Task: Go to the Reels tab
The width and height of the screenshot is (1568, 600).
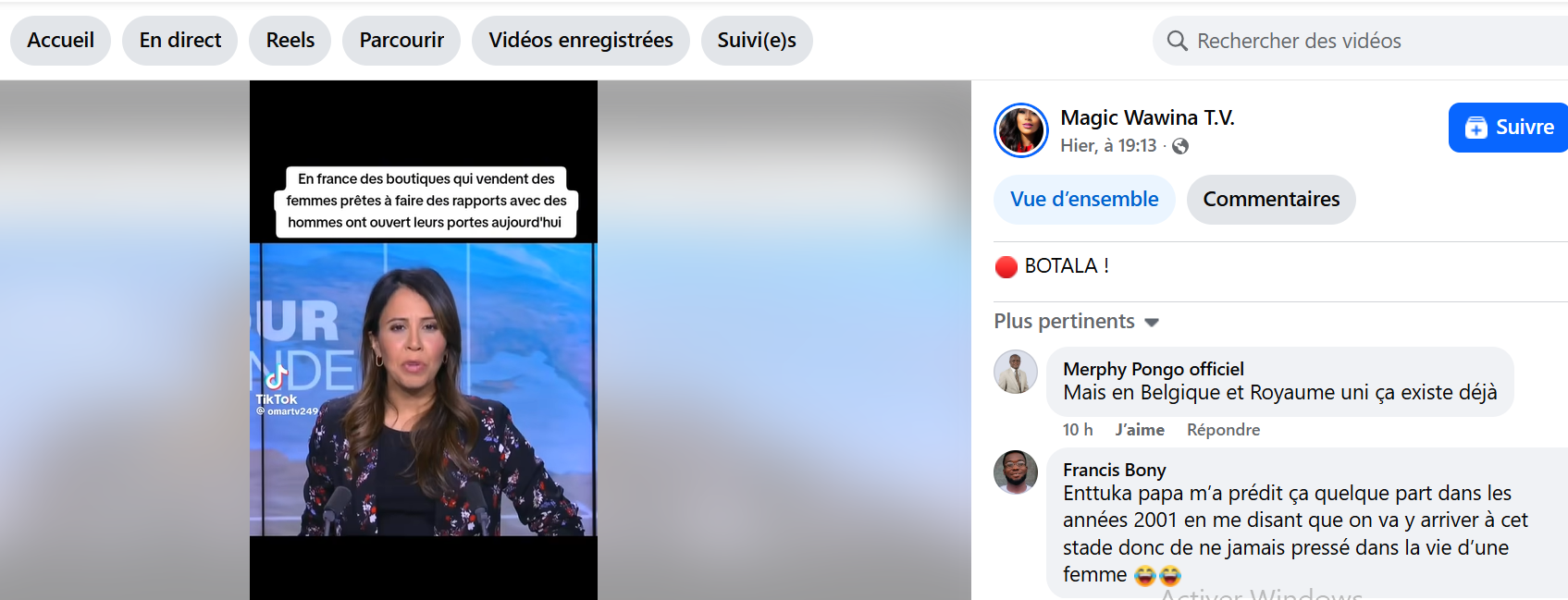Action: point(290,41)
